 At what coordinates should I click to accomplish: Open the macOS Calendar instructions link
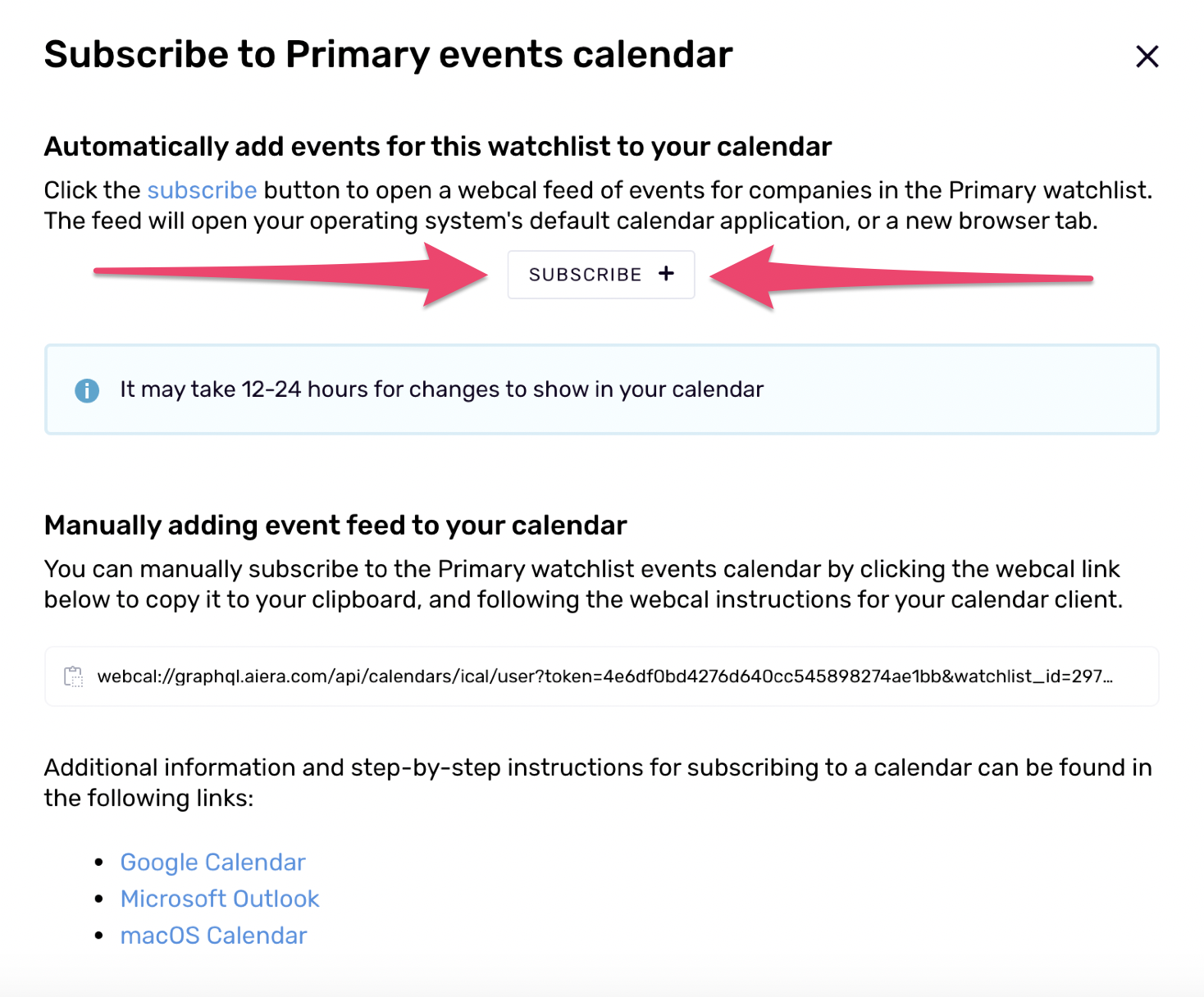click(213, 936)
